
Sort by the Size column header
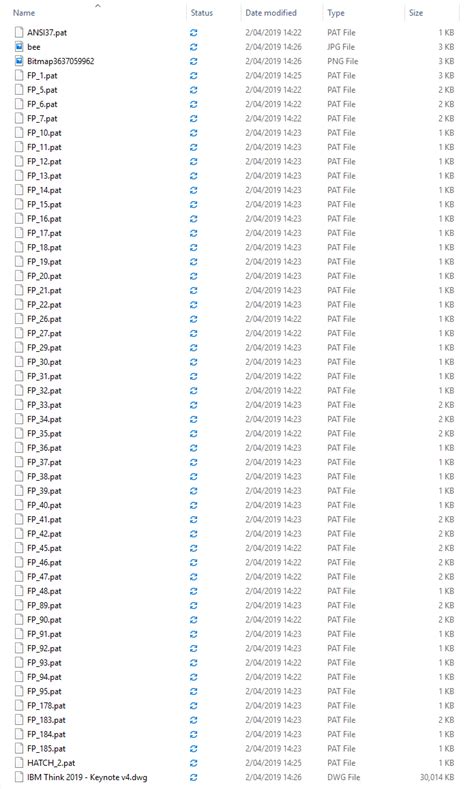[x=416, y=13]
